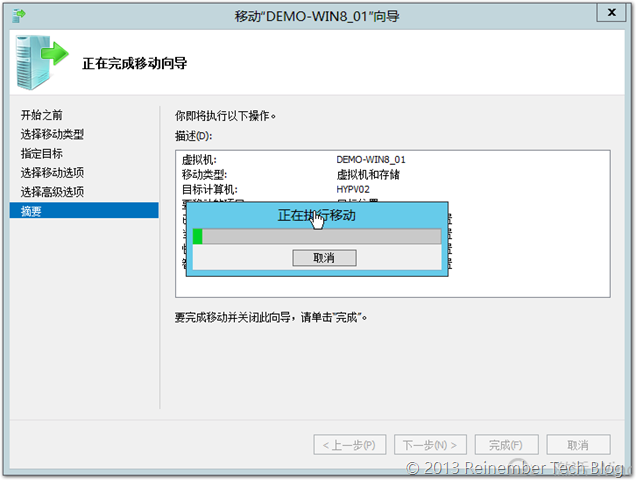Select the 选择移动类型 wizard step
Viewport: 636px width, 480px height.
click(52, 134)
